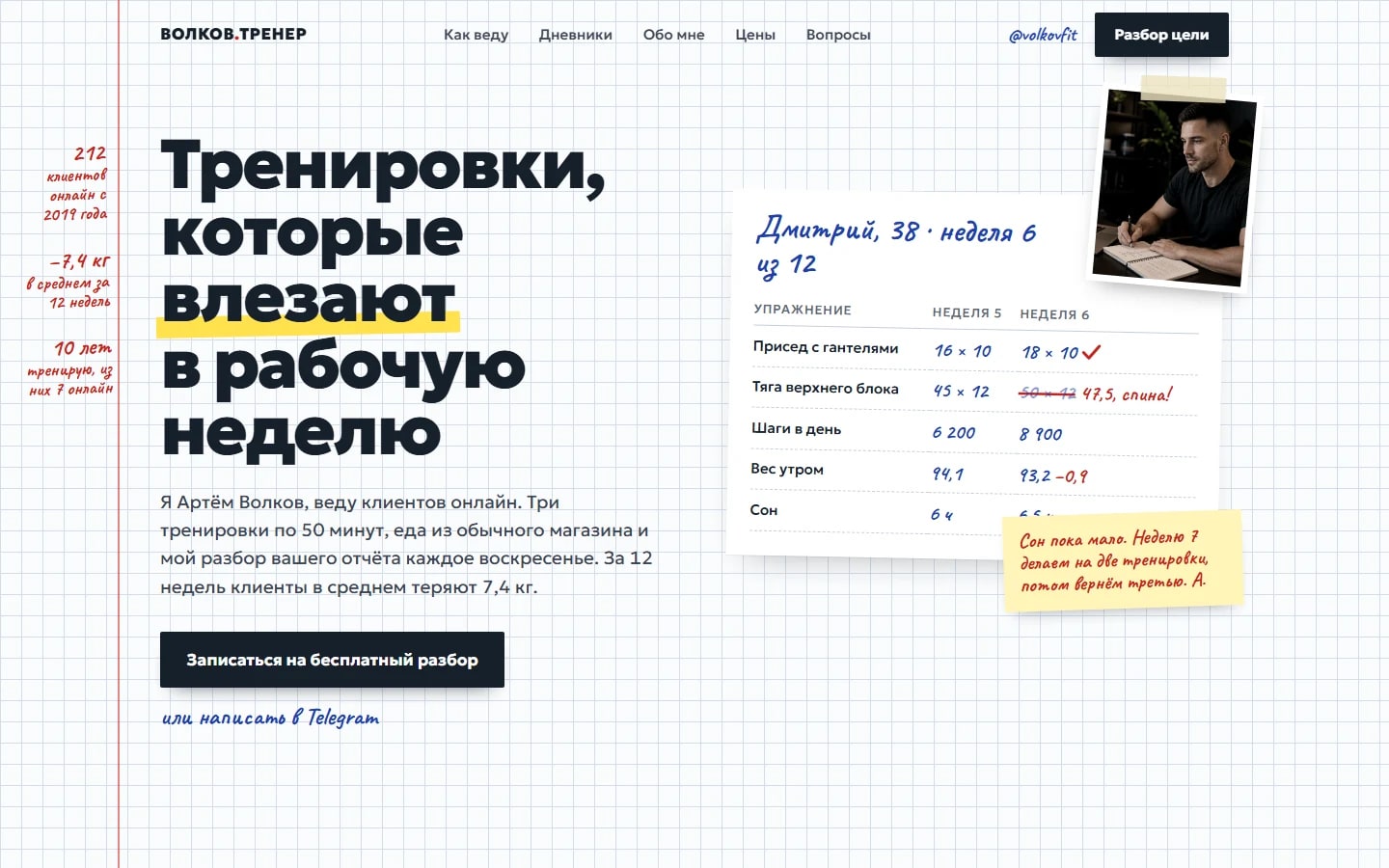The height and width of the screenshot is (868, 1389).
Task: Click the Разбор цели button
Action: 1161,35
